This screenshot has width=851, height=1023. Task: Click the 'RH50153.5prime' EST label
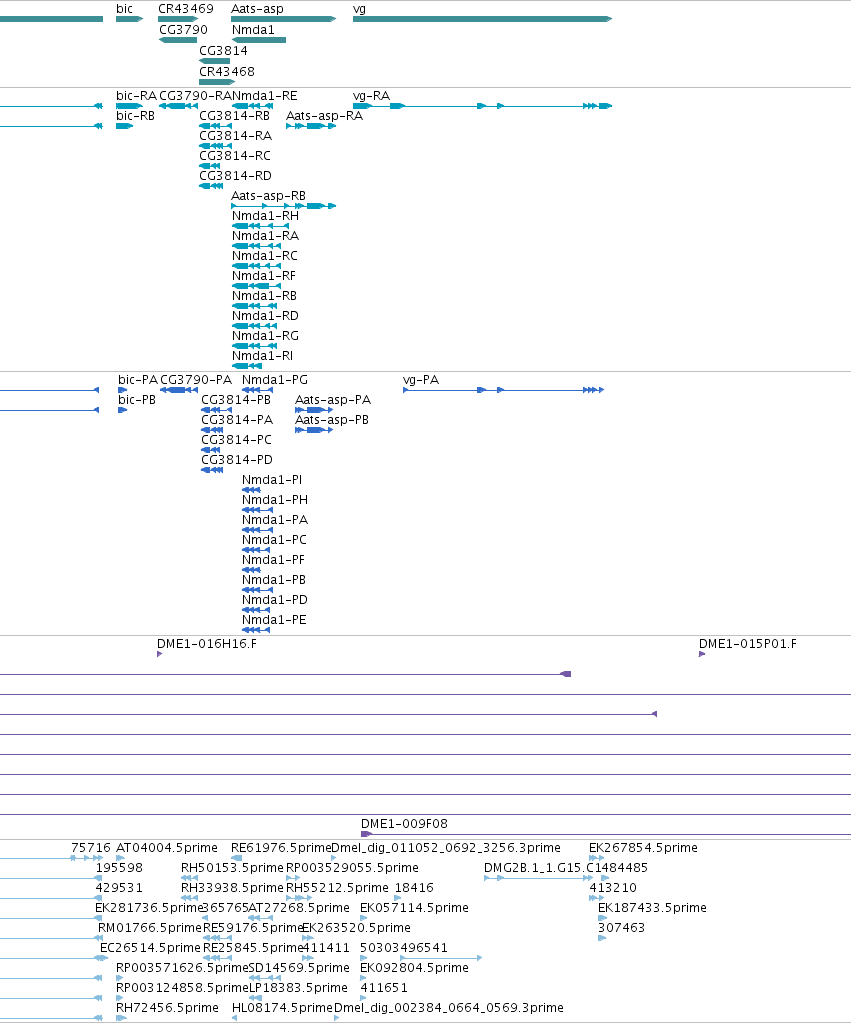pos(232,868)
